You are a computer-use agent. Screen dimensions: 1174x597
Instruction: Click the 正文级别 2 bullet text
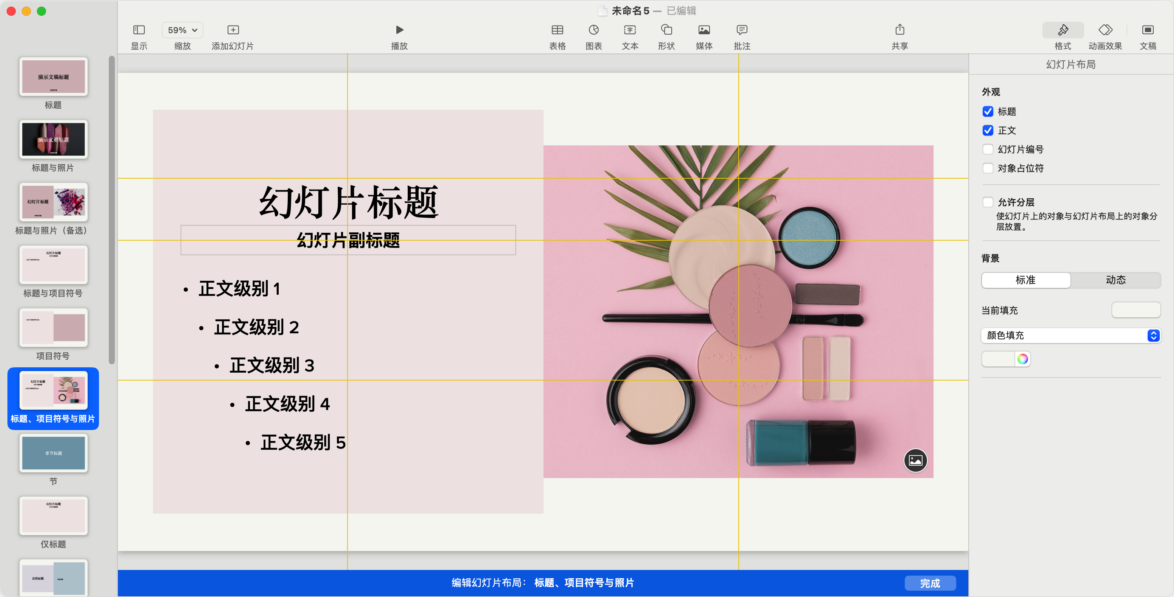(x=257, y=327)
